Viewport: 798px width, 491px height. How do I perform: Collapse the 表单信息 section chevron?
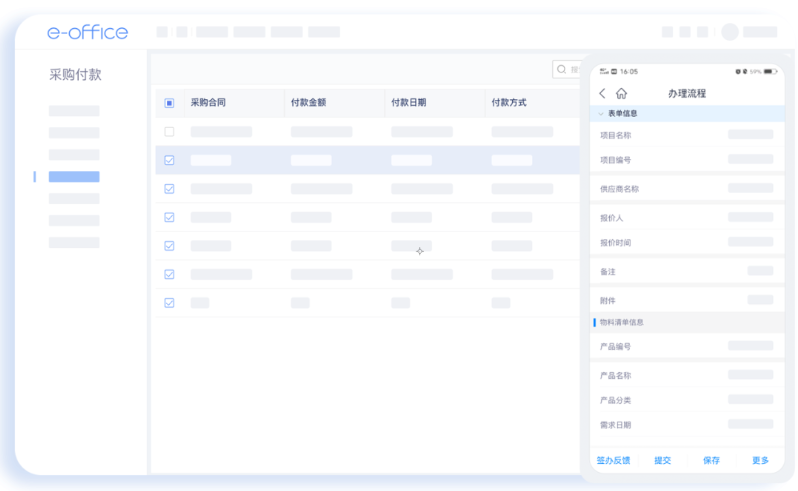tap(599, 114)
